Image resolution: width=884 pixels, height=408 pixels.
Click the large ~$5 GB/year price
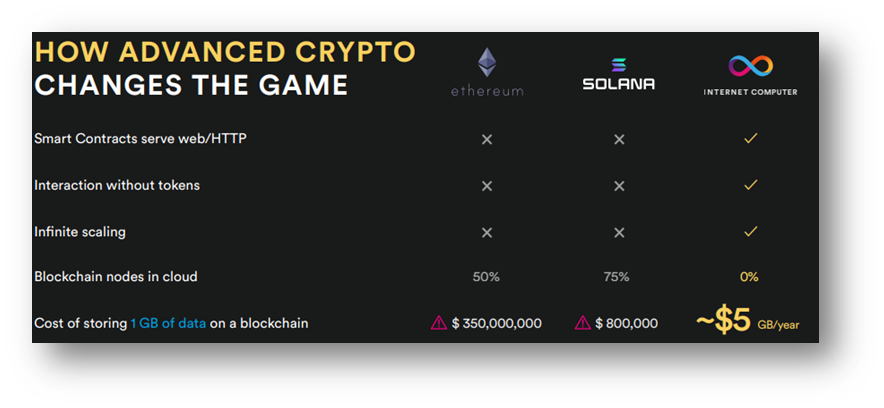[747, 321]
